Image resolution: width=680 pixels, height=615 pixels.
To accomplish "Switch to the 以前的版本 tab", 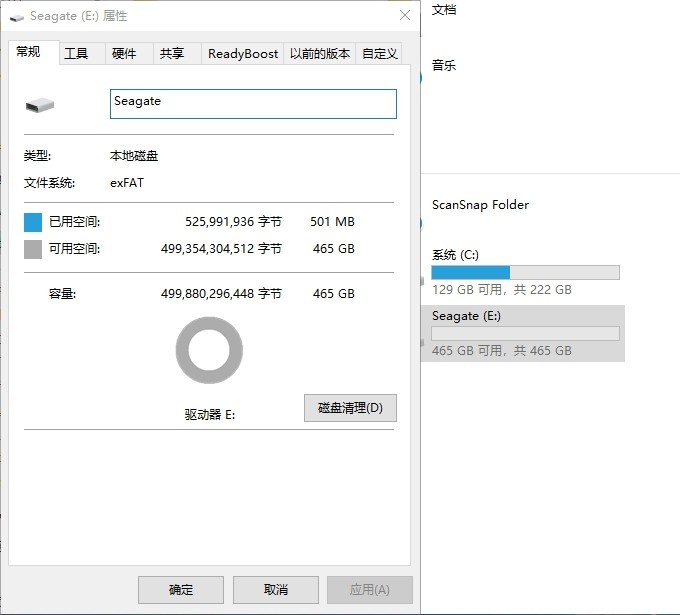I will pyautogui.click(x=320, y=54).
